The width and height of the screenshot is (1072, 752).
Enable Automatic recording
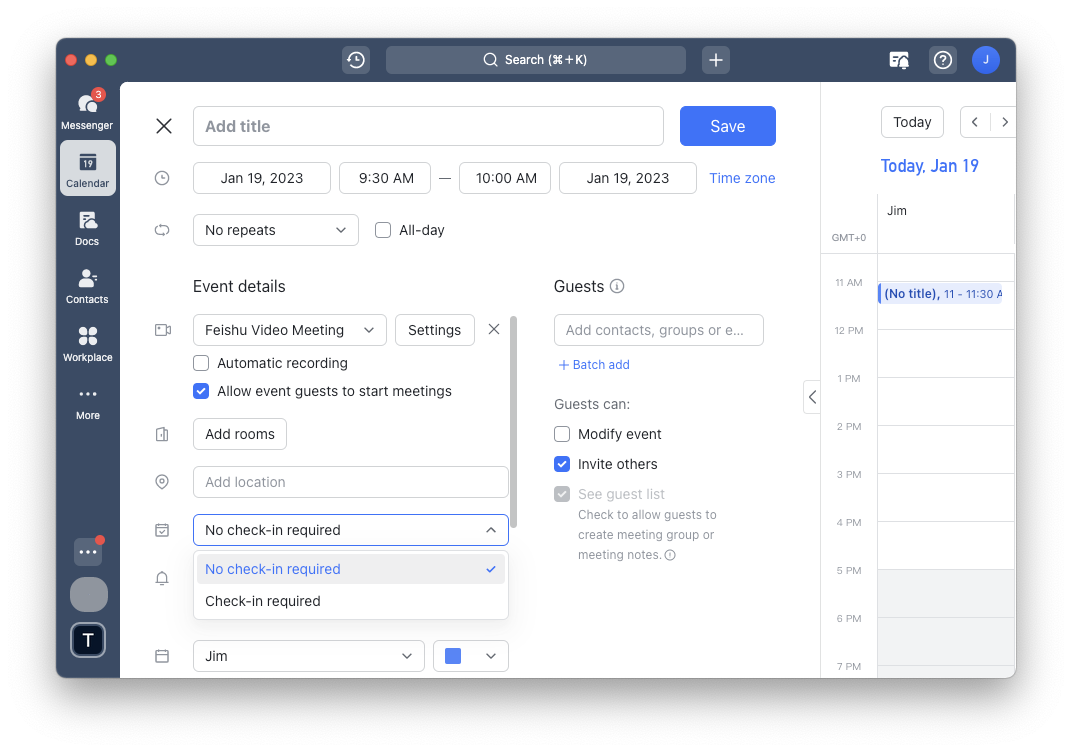click(x=201, y=363)
